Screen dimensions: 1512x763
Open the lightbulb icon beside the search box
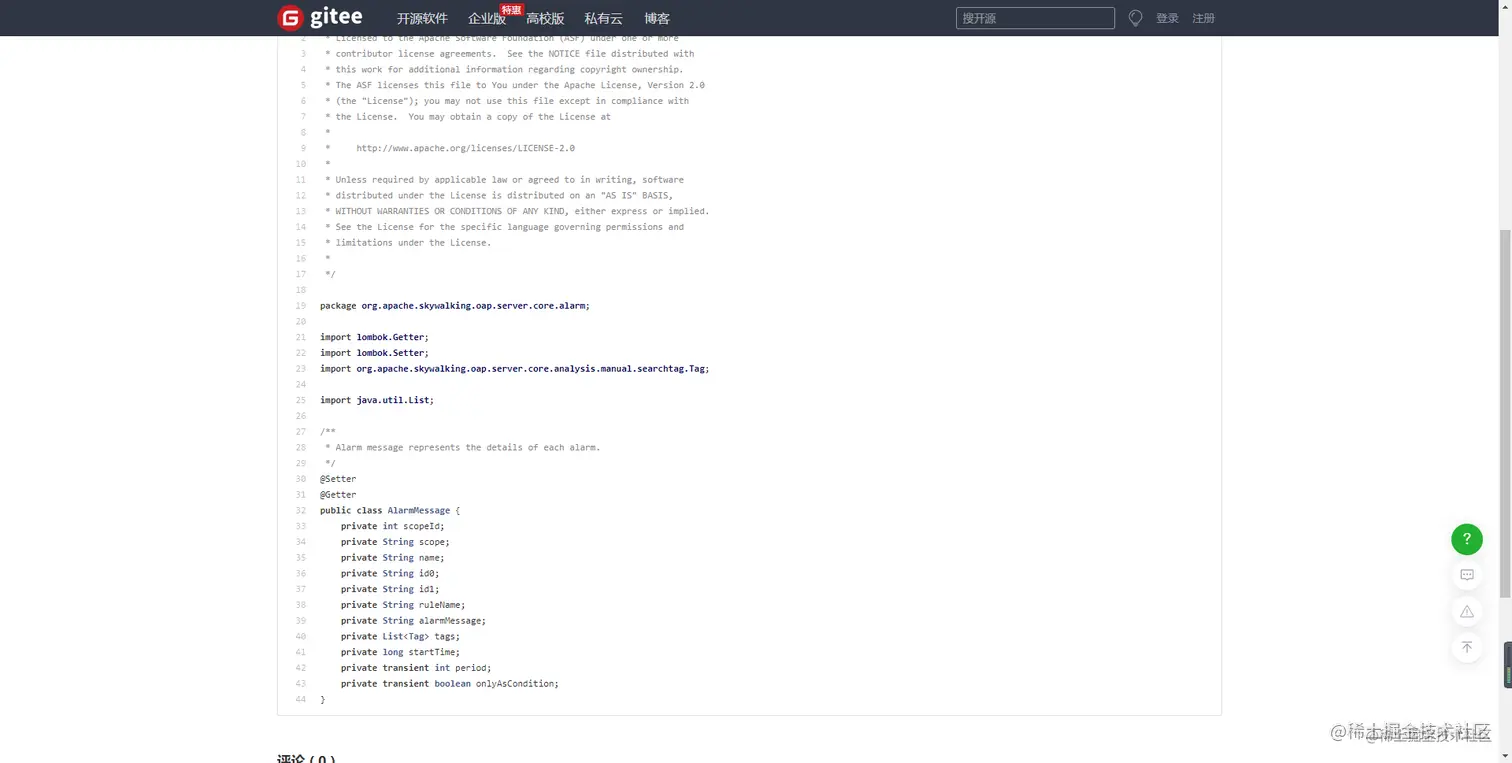point(1135,18)
